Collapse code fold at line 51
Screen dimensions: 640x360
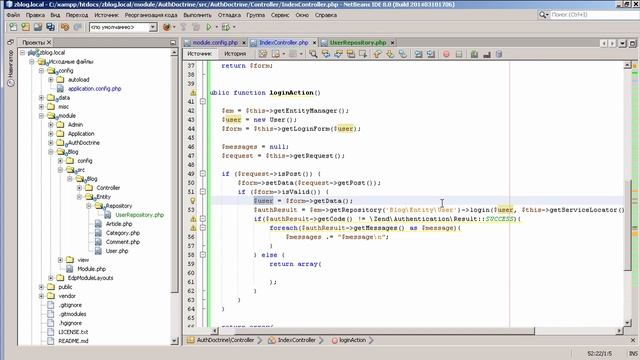pyautogui.click(x=203, y=192)
